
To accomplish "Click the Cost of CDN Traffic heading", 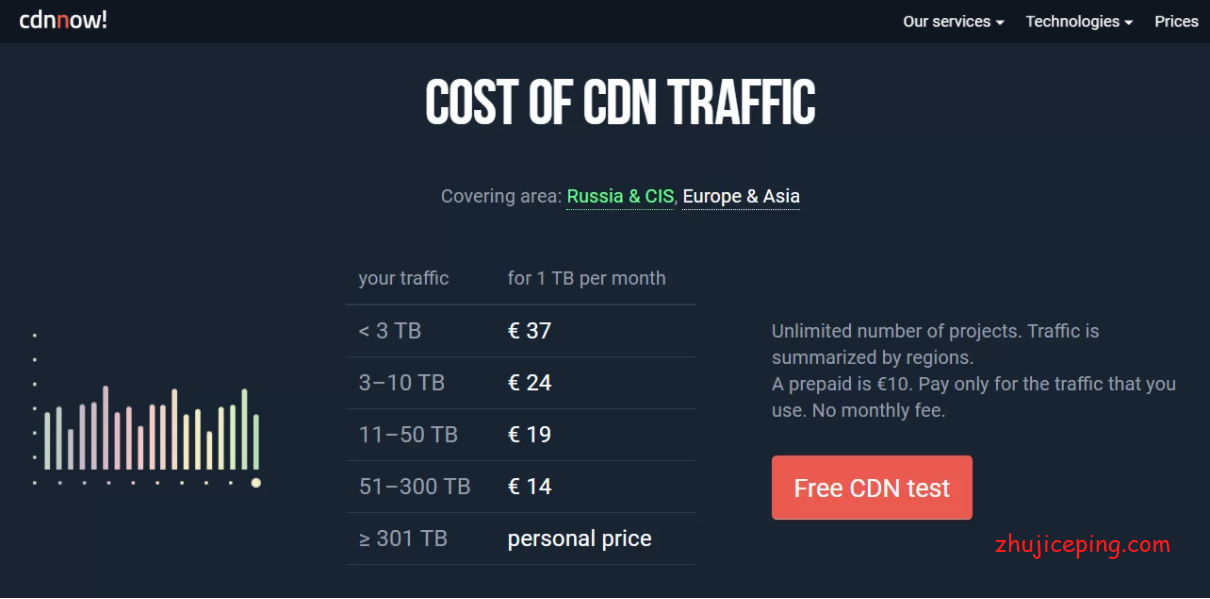I will click(620, 102).
